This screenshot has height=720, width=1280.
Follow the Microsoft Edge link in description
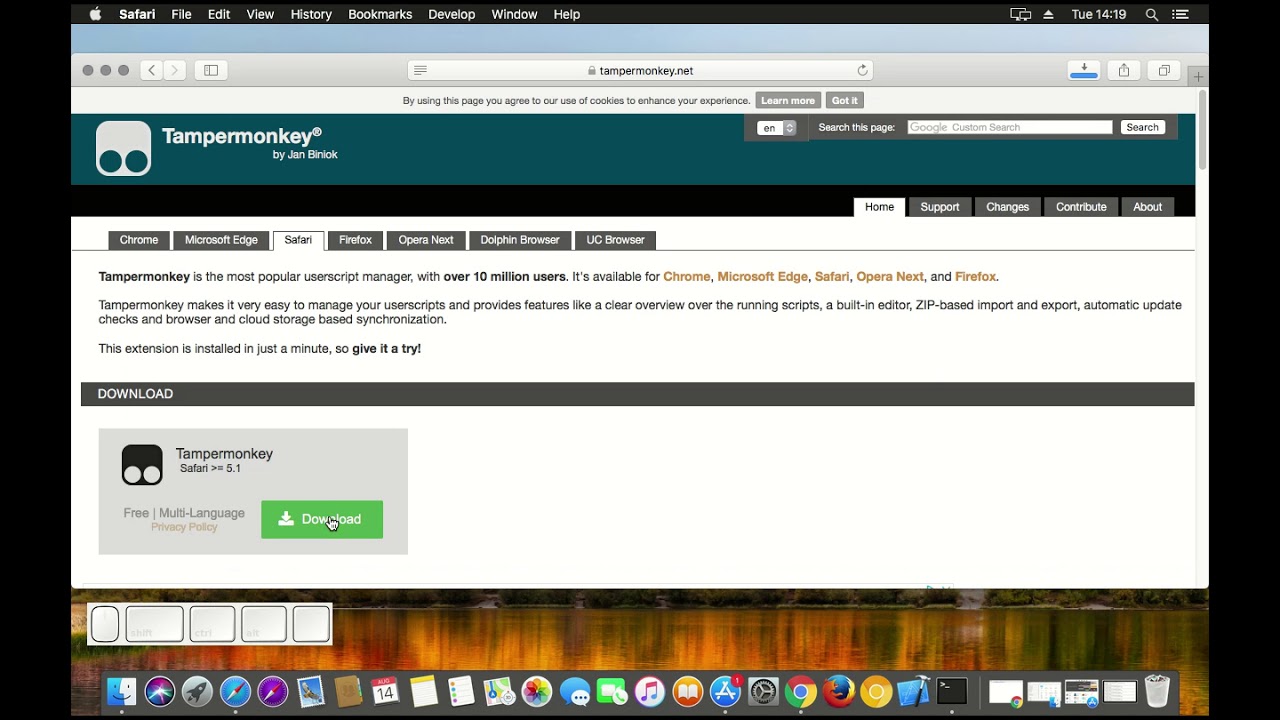click(x=762, y=277)
